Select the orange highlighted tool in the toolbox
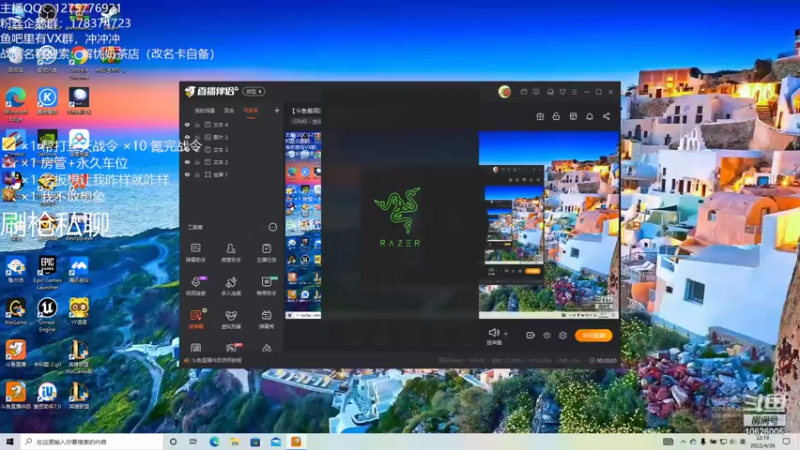Viewport: 800px width, 450px height. (x=196, y=319)
